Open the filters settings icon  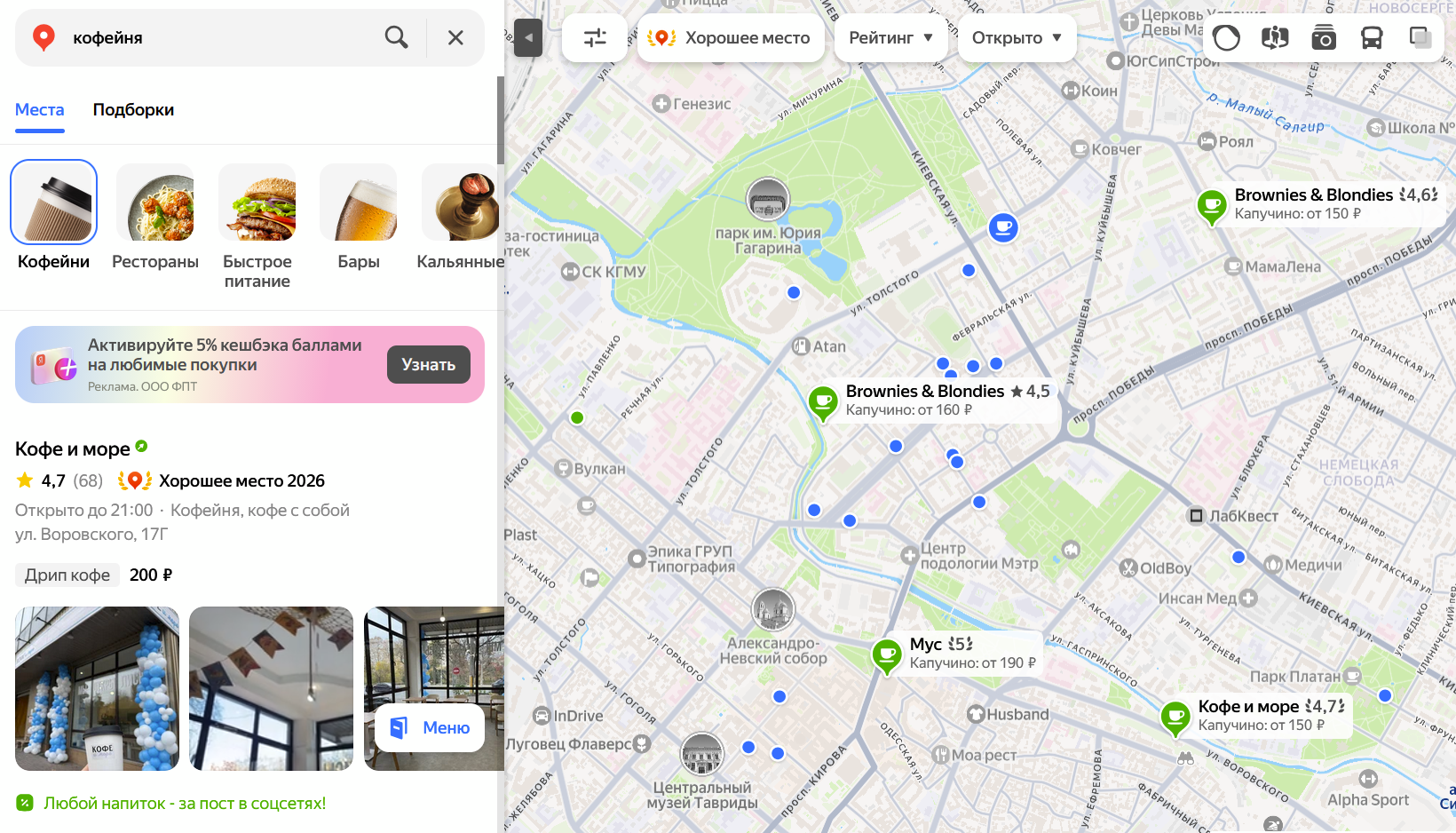tap(595, 37)
